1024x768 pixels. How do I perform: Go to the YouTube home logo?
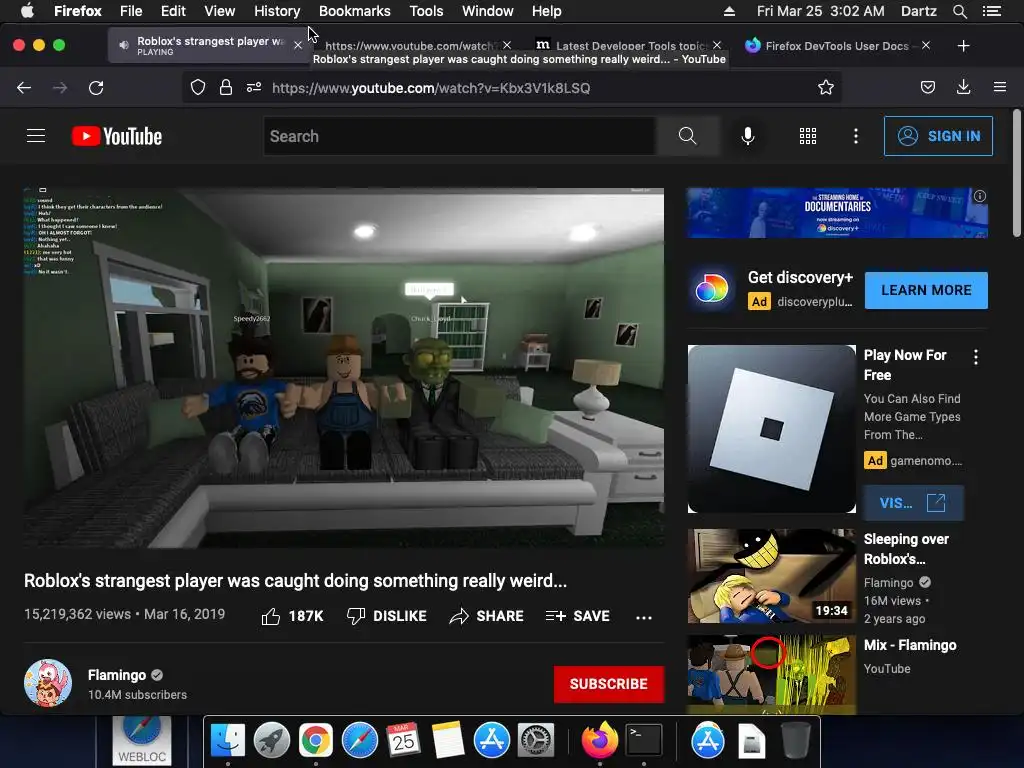tap(117, 136)
